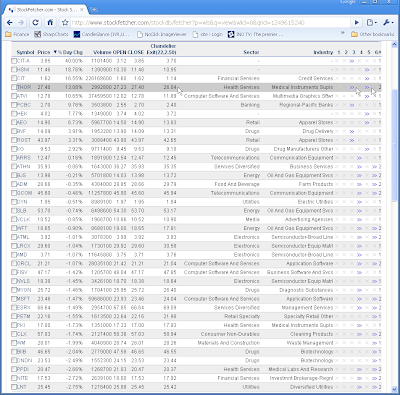Open the wrench settings menu

[388, 23]
